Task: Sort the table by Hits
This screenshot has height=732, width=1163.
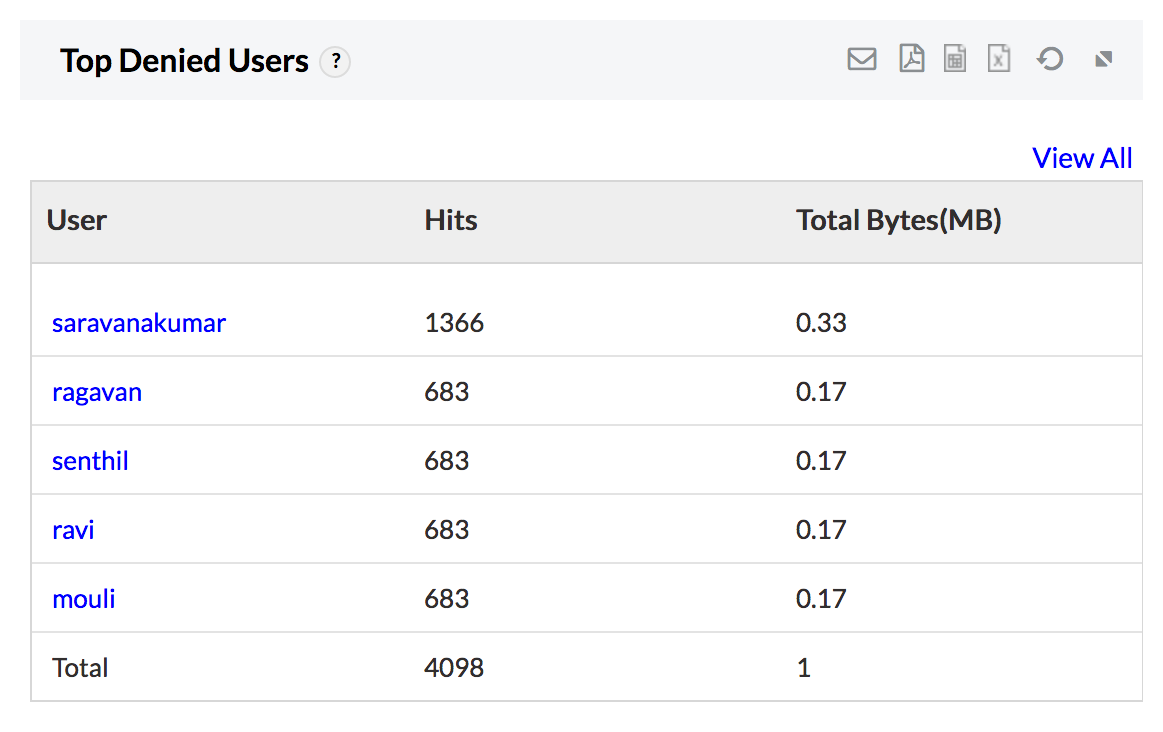Action: tap(451, 221)
